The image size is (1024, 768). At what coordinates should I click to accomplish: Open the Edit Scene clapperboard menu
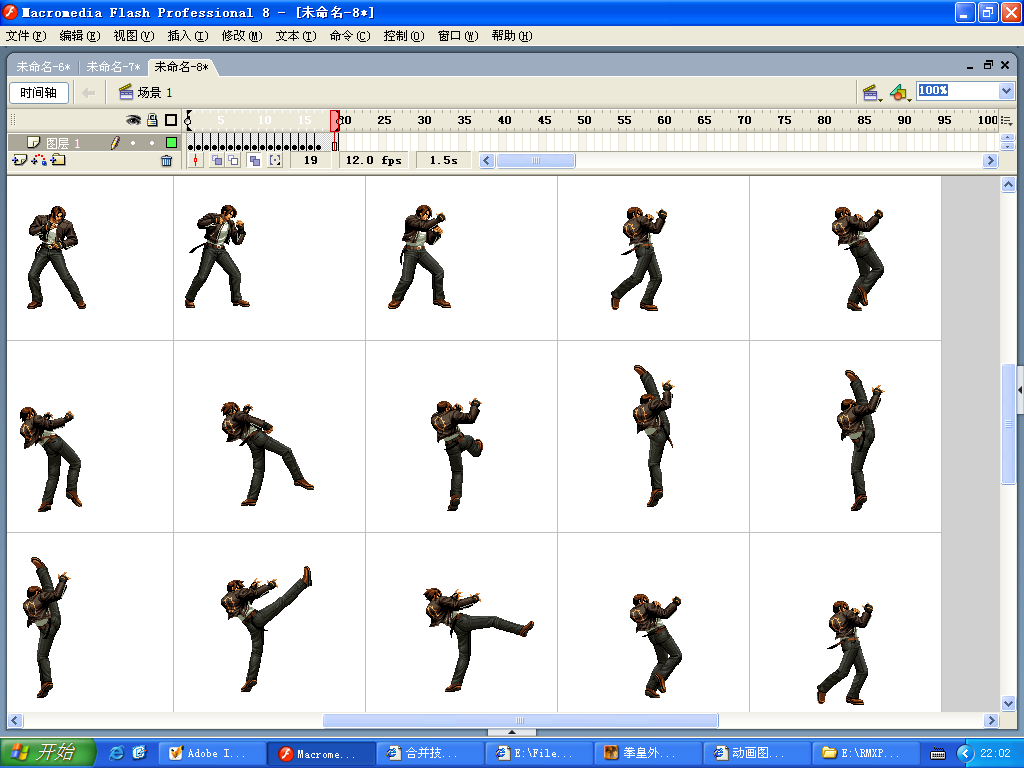click(x=872, y=93)
